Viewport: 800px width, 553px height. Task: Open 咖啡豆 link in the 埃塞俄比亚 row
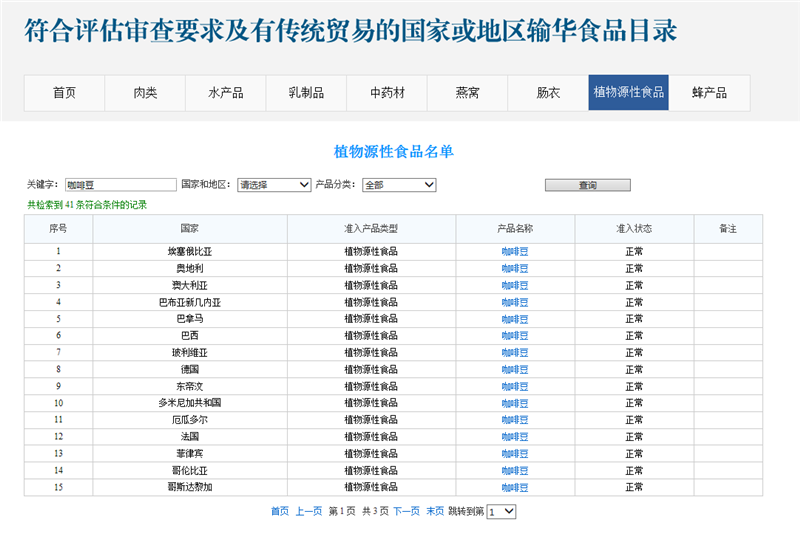click(x=515, y=252)
